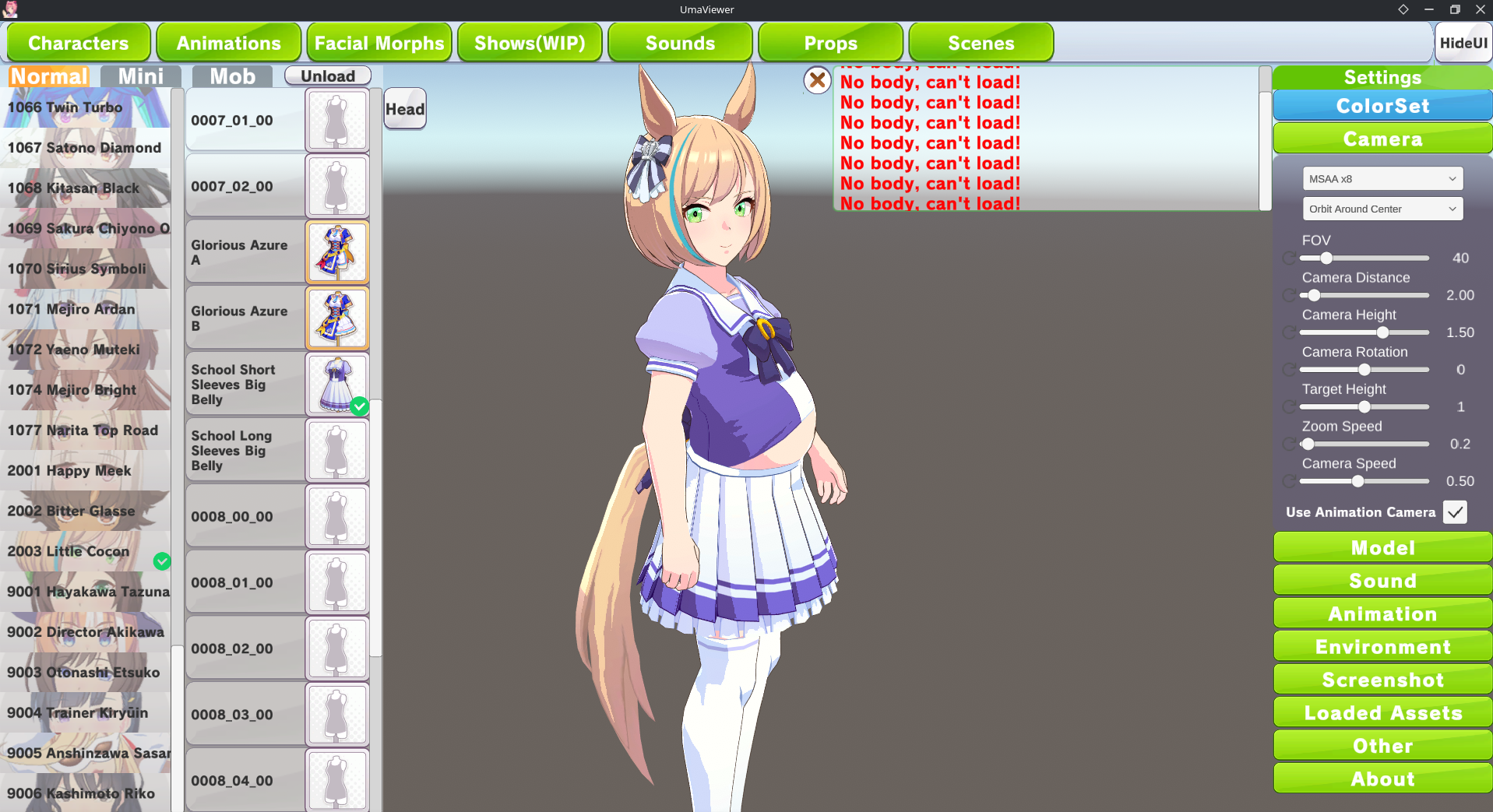This screenshot has width=1493, height=812.
Task: Choose the Glorious Azure A costume icon
Action: 336,252
